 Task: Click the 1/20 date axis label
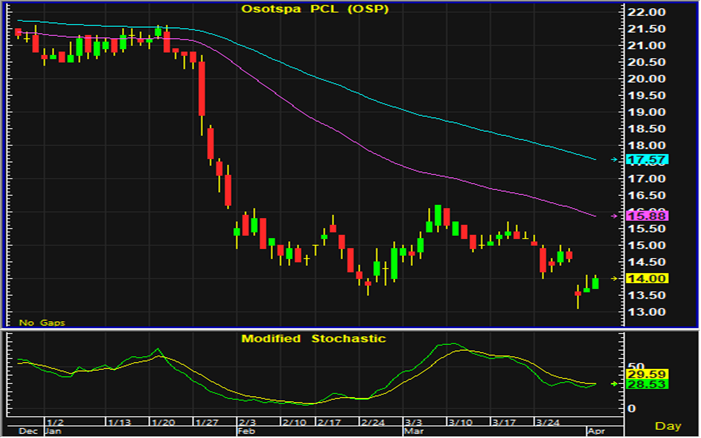click(x=163, y=422)
